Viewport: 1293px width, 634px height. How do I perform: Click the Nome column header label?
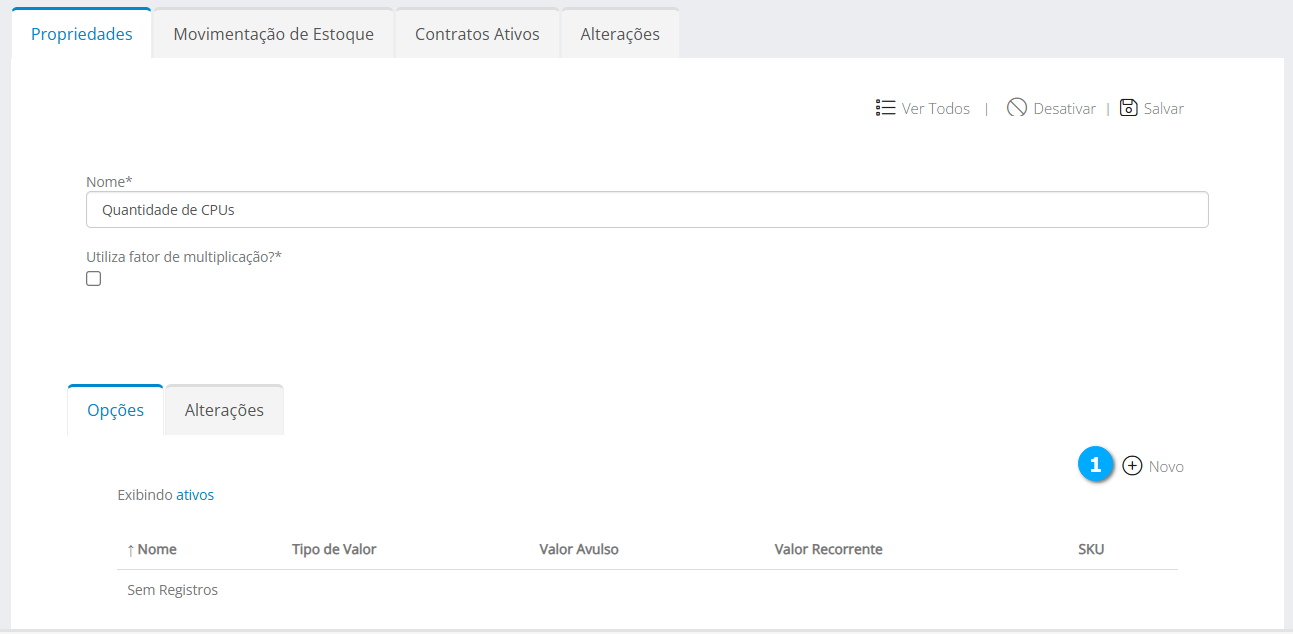157,549
